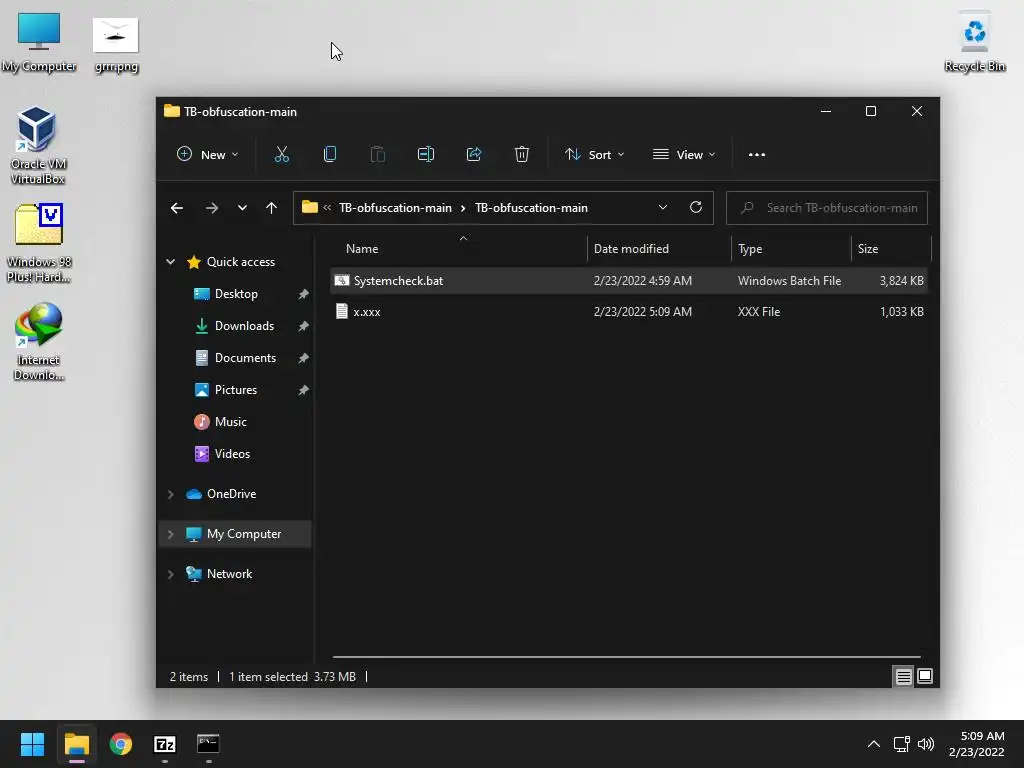Viewport: 1024px width, 768px height.
Task: Open Command Prompt taskbar icon
Action: click(x=208, y=744)
